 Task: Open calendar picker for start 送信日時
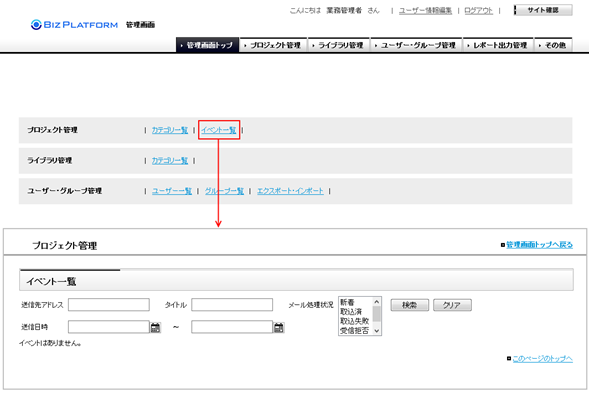point(156,327)
